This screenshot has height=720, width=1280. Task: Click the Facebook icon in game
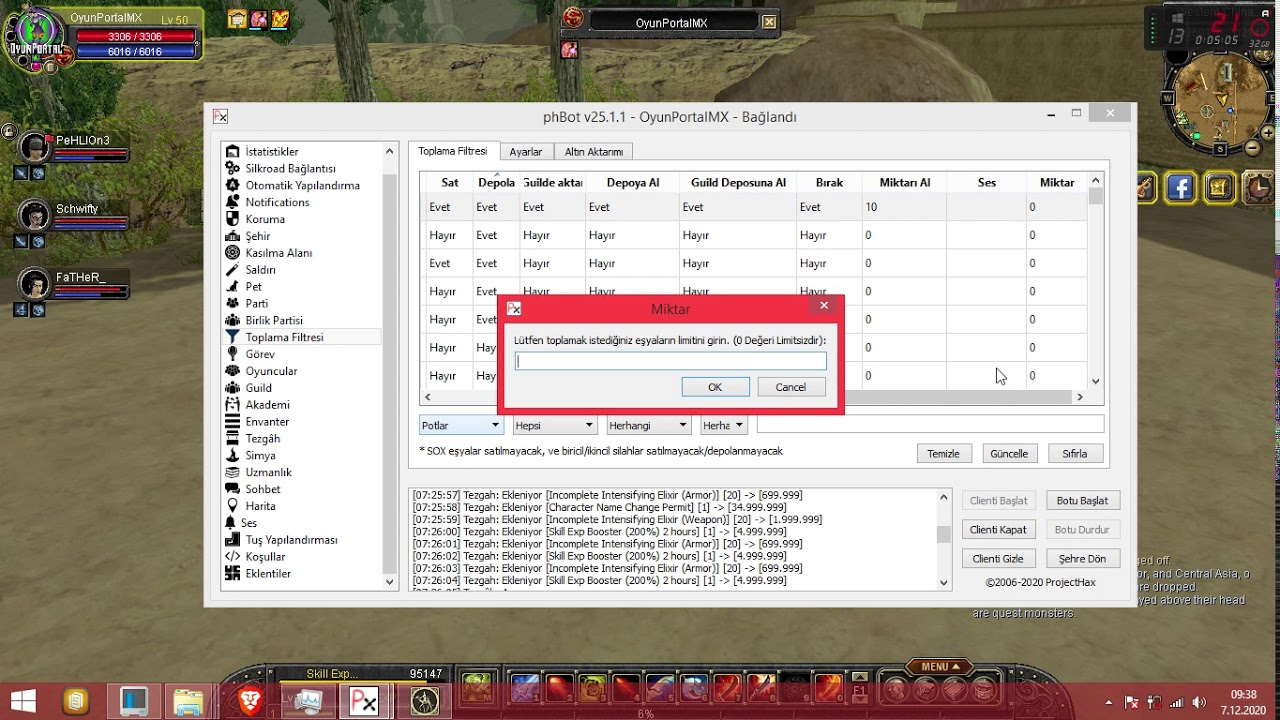click(1181, 187)
